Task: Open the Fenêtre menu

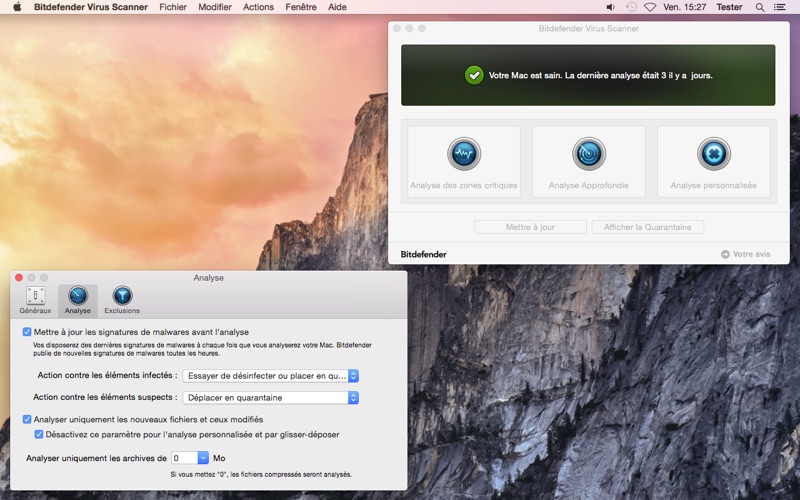Action: 301,7
